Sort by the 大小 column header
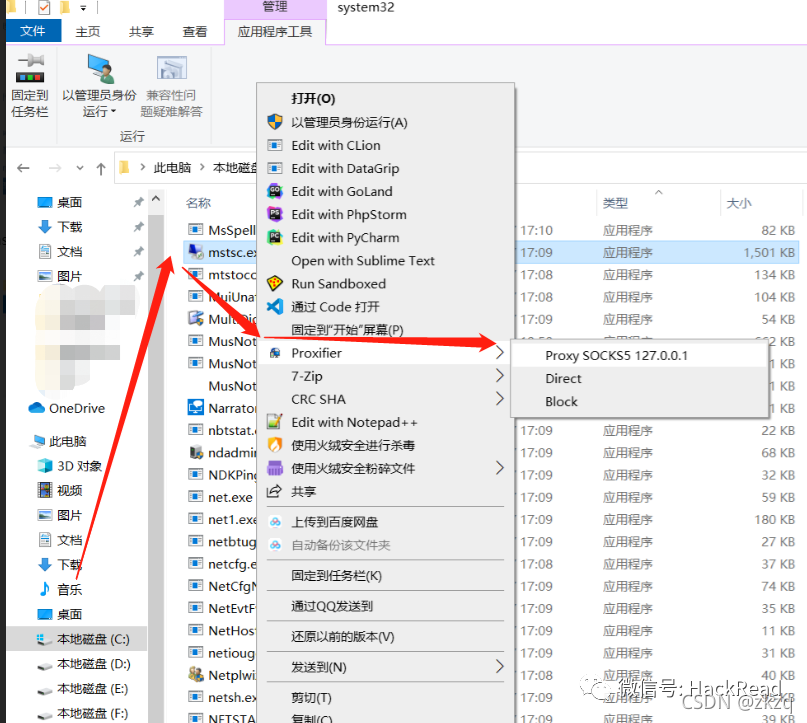Viewport: 807px width, 723px height. click(x=739, y=203)
